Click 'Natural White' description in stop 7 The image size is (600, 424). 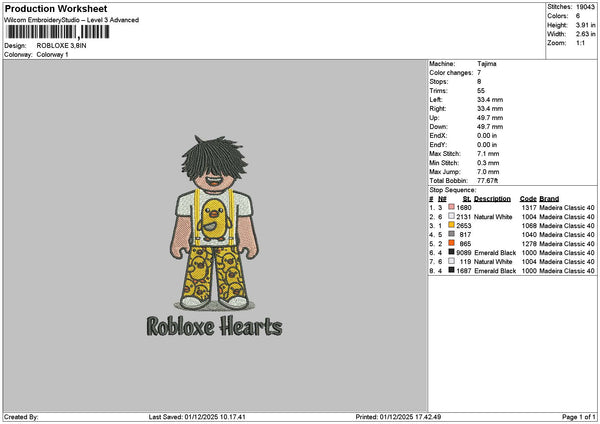click(x=493, y=262)
